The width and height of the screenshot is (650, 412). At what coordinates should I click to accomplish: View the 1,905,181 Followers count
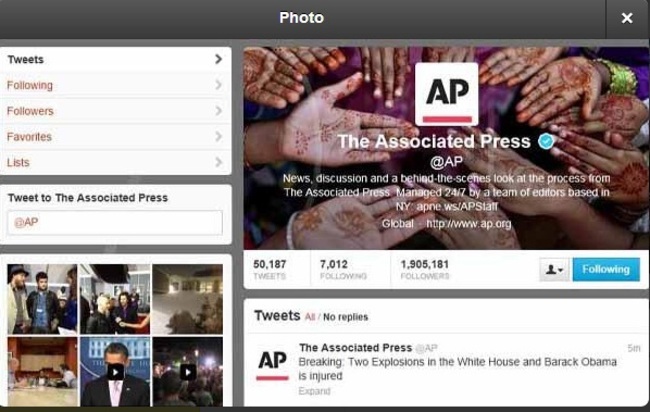(425, 269)
